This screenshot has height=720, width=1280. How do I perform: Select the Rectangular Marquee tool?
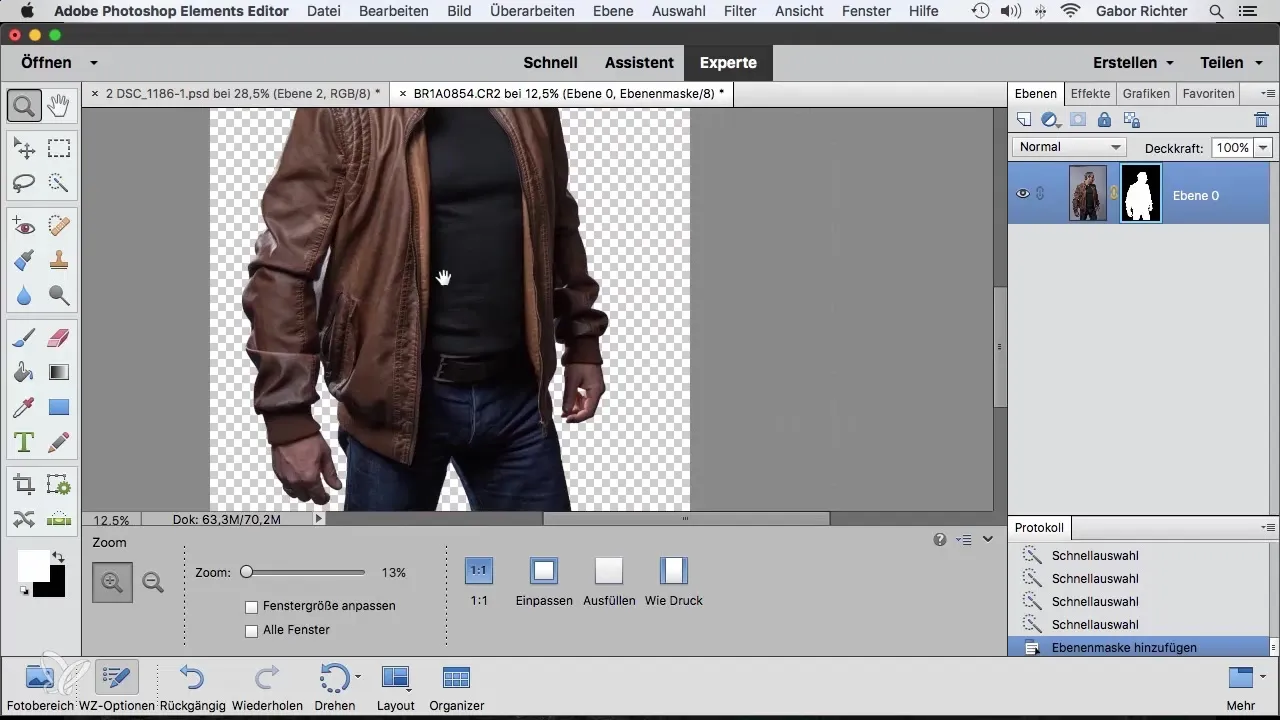(x=59, y=149)
